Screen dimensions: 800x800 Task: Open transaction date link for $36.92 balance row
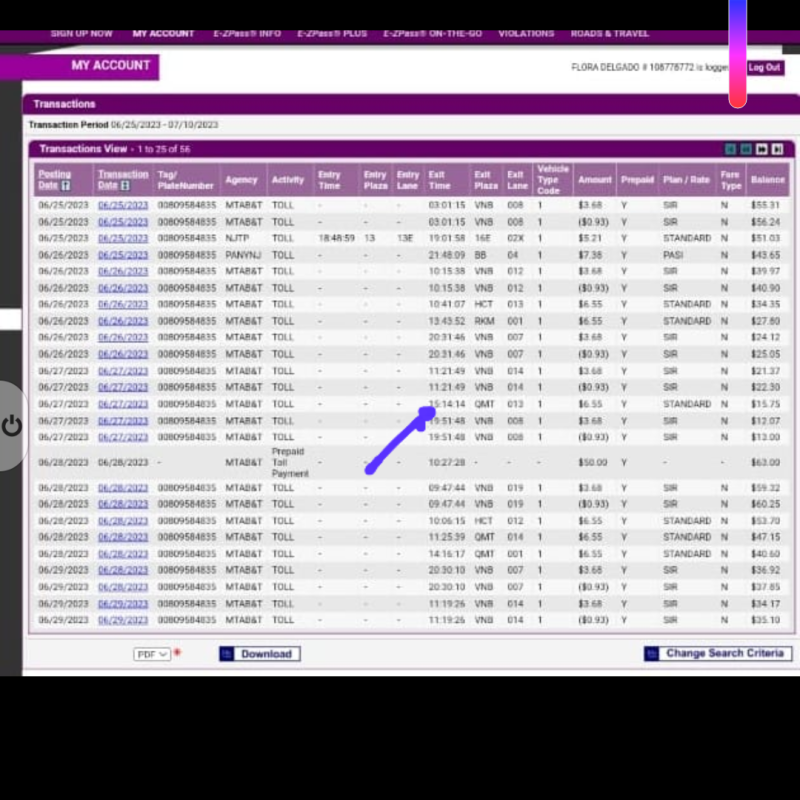(x=123, y=570)
